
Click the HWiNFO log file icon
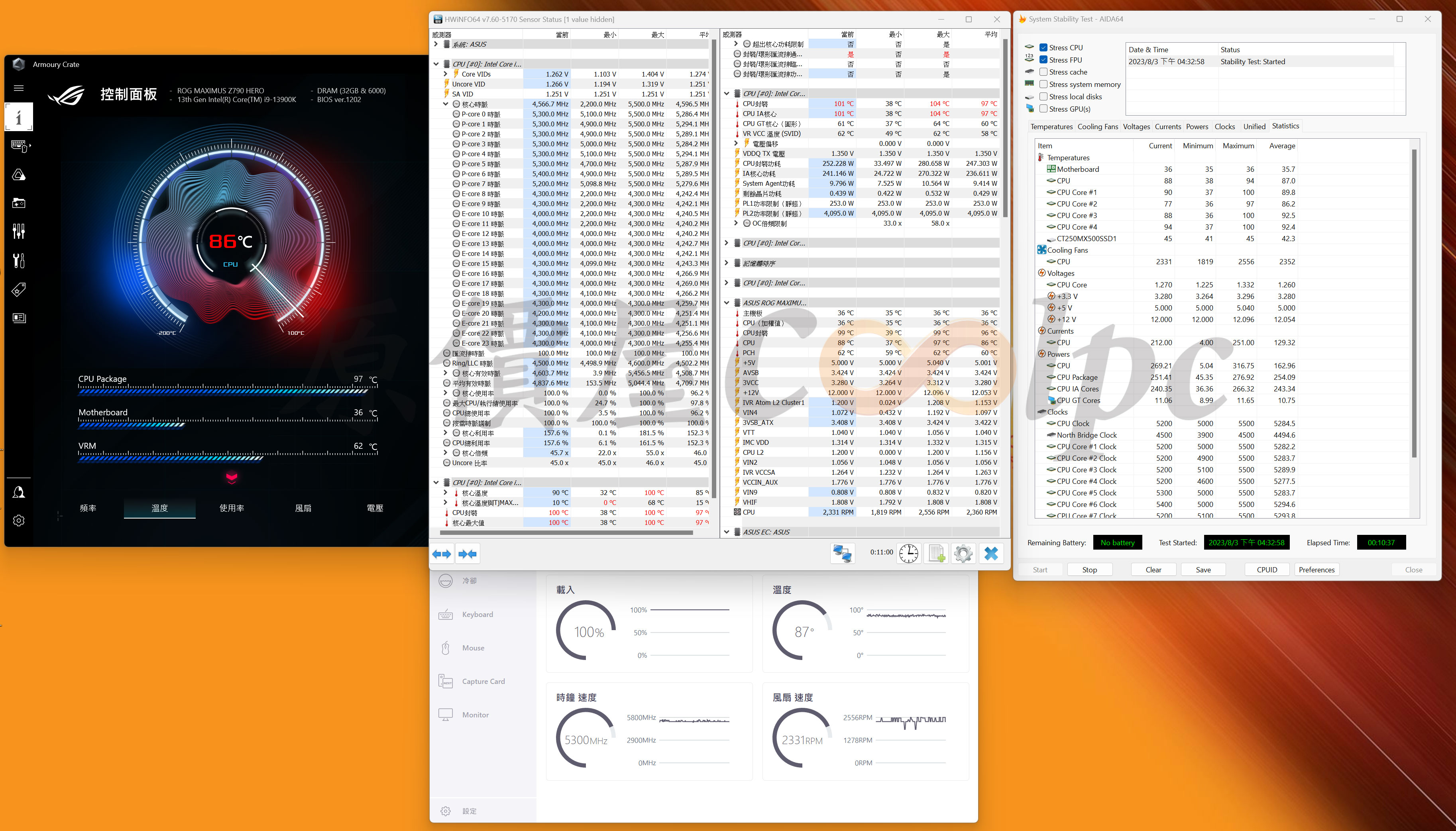[x=936, y=553]
